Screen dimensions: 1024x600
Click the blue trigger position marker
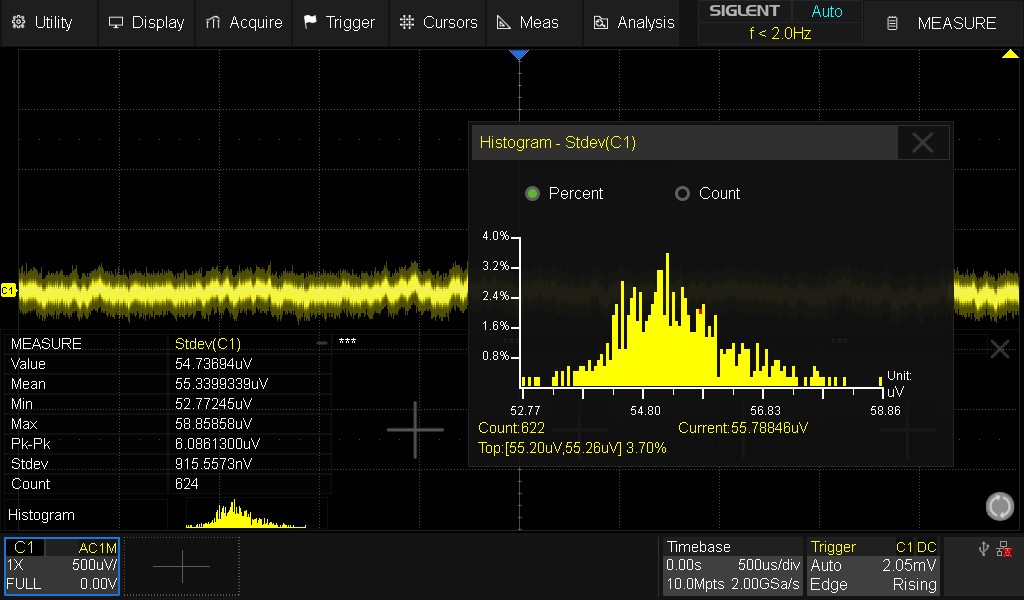(x=518, y=55)
